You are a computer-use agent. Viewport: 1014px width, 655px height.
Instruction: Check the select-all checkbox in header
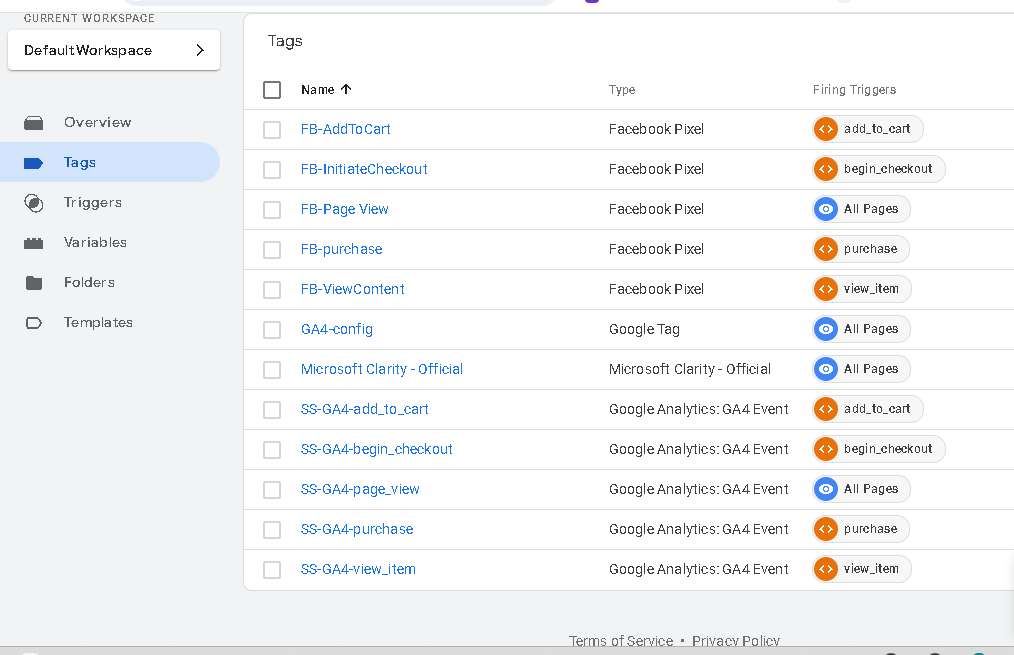coord(272,90)
